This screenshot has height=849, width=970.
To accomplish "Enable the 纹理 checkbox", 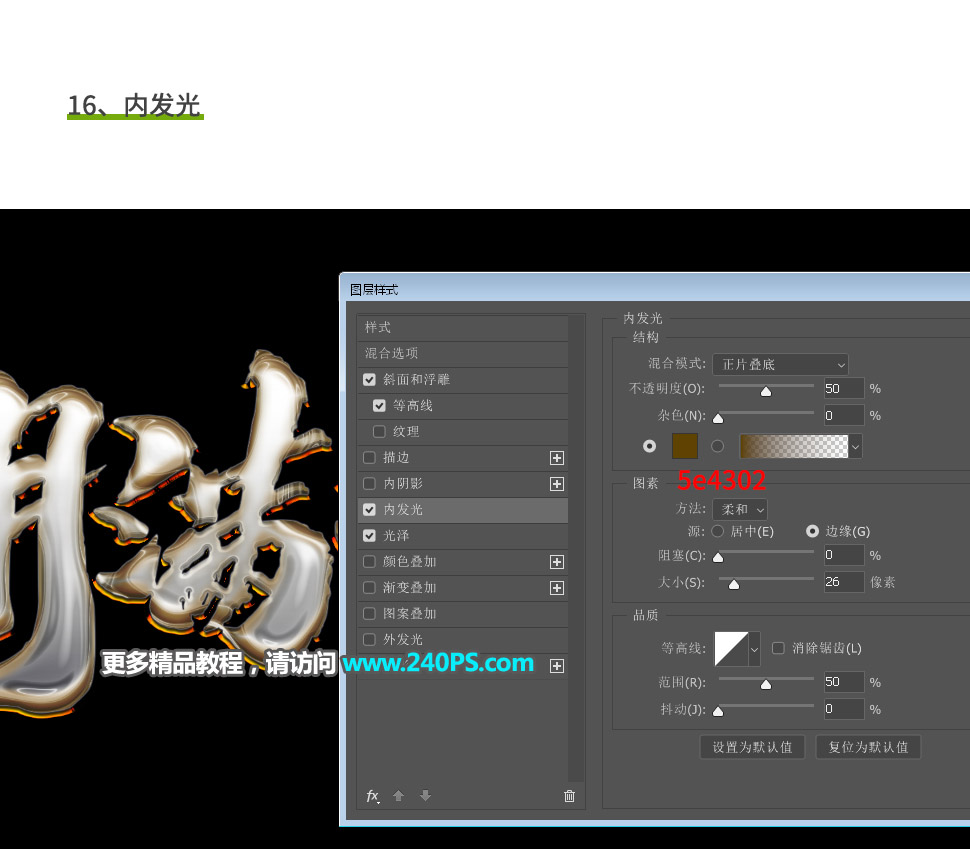I will click(379, 431).
